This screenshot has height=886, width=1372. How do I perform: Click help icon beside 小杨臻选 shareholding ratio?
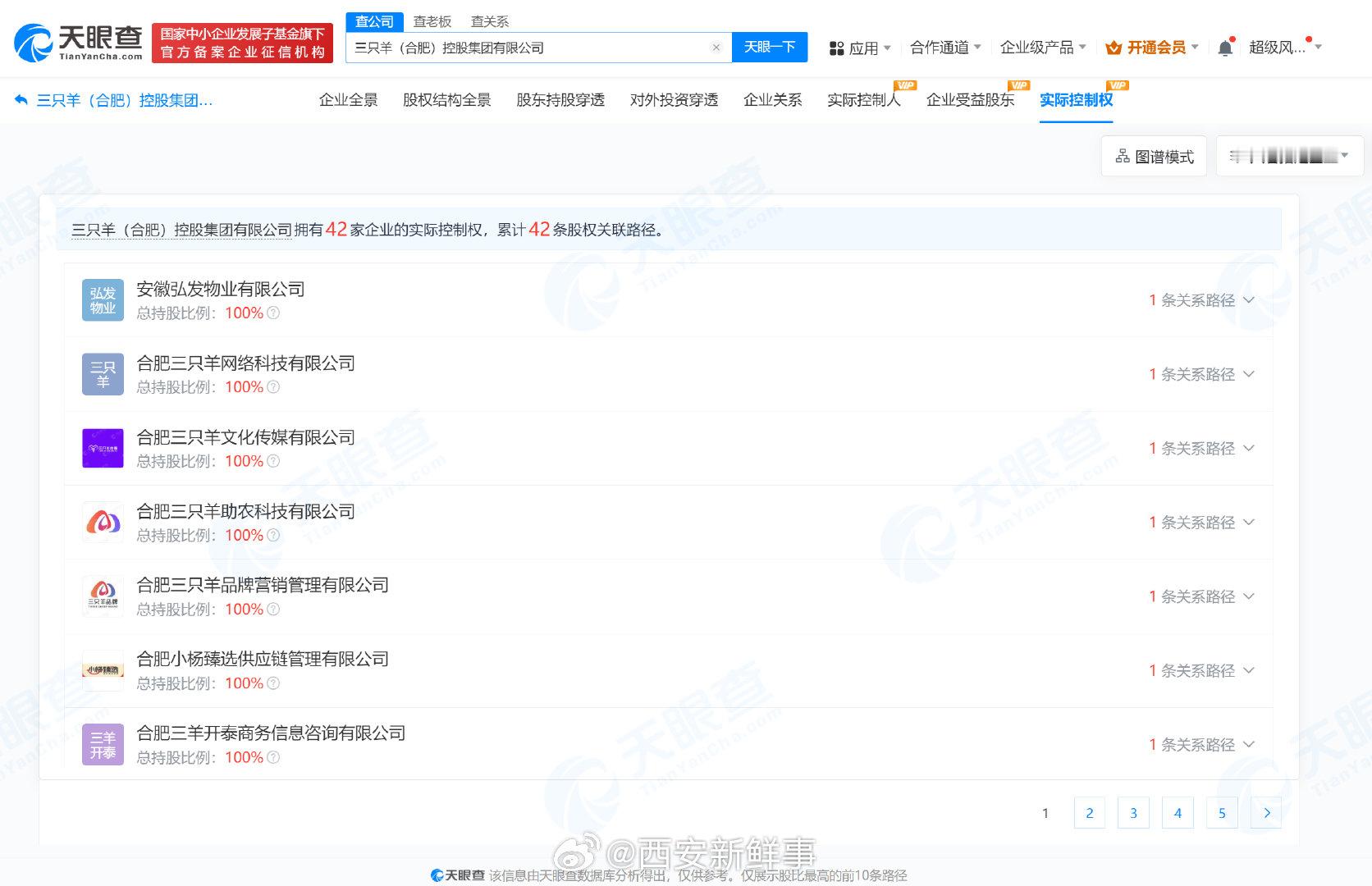274,683
